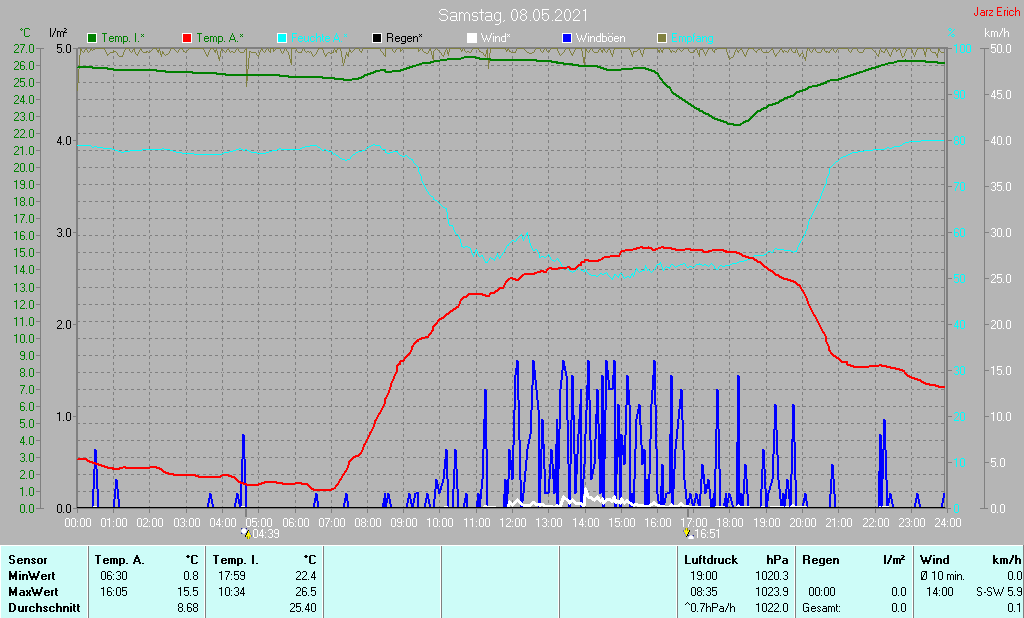This screenshot has width=1024, height=618.
Task: Click the inside maximum time '10:34'
Action: 232,592
